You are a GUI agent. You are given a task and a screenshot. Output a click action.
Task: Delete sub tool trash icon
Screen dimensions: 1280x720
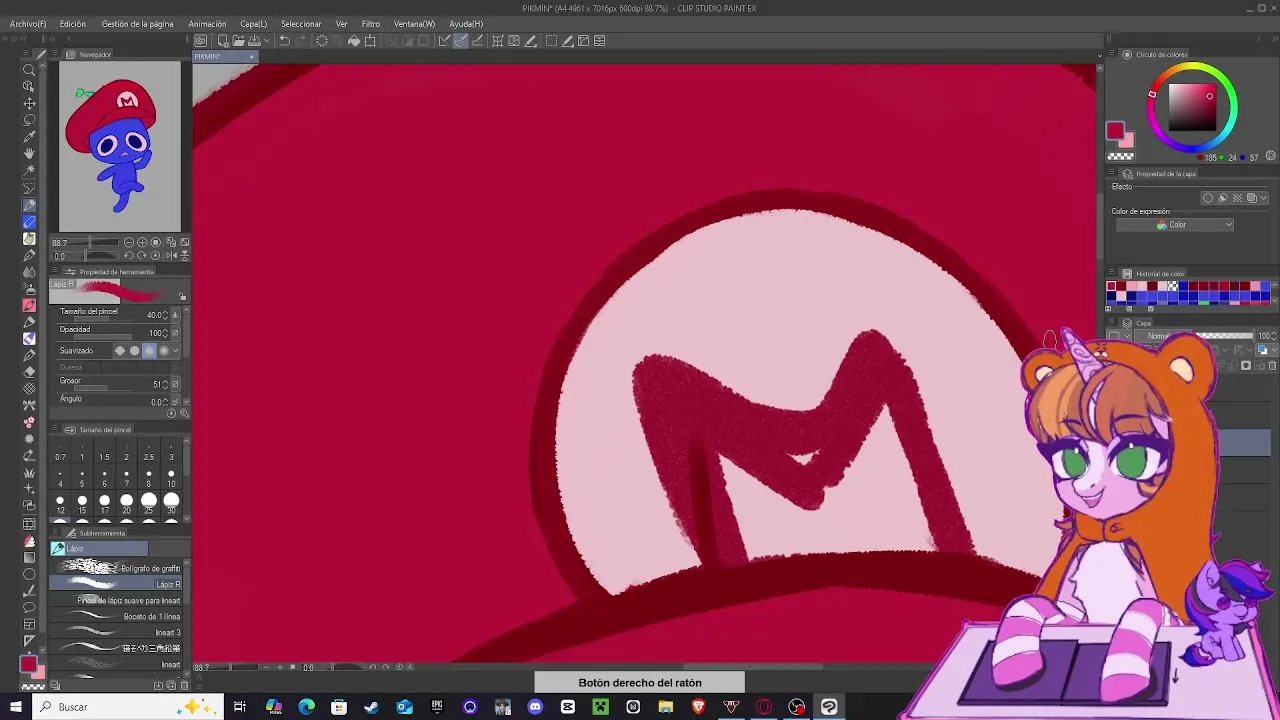pos(184,685)
